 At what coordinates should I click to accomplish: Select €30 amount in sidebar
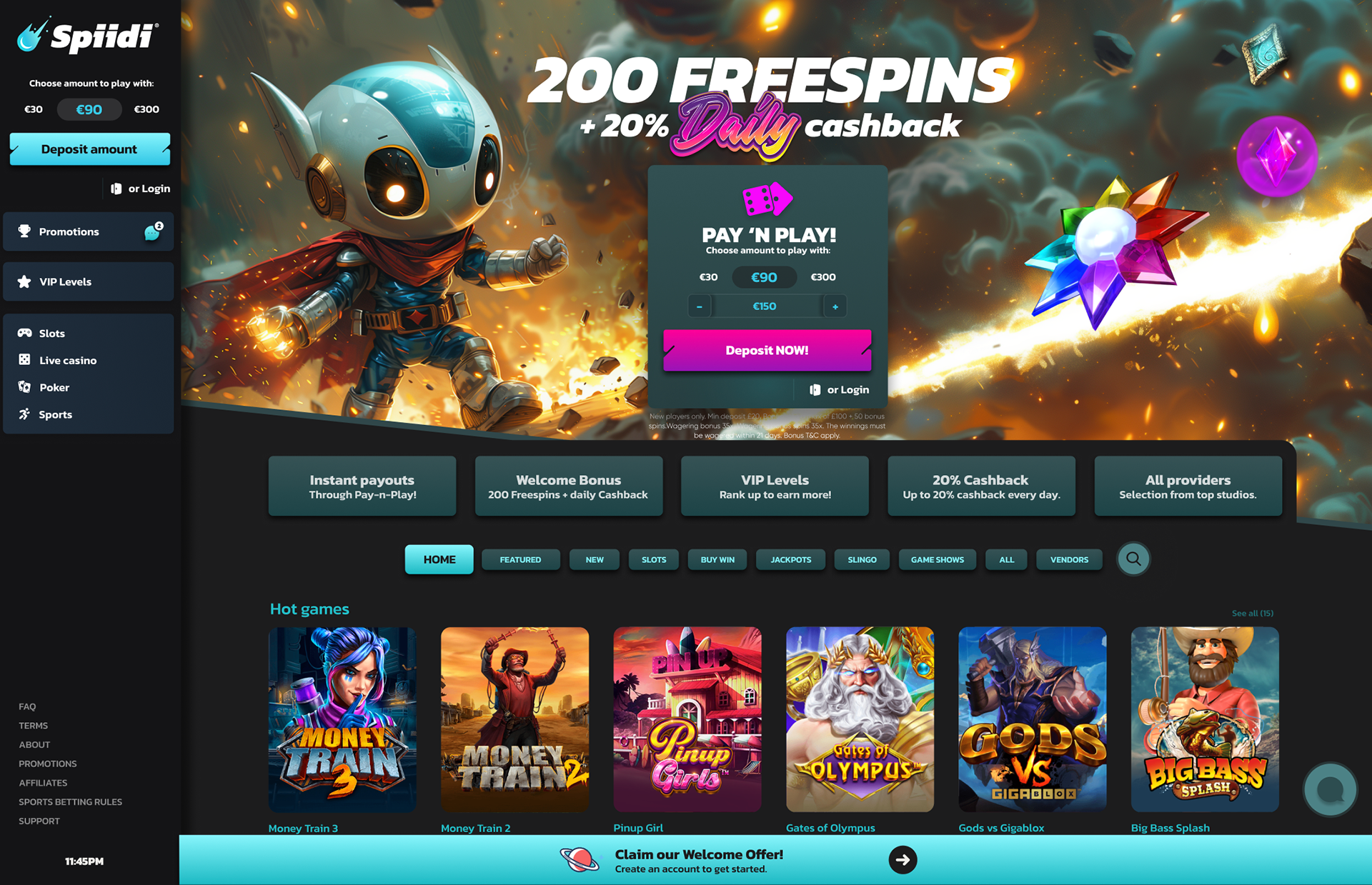[x=34, y=109]
